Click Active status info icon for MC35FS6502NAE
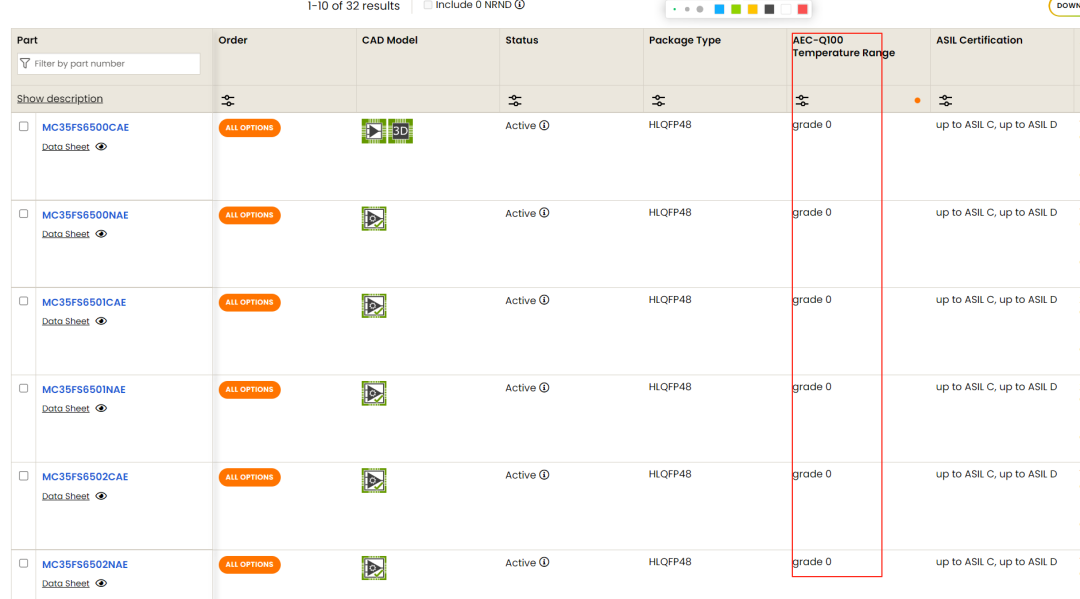Image resolution: width=1080 pixels, height=599 pixels. [x=544, y=563]
